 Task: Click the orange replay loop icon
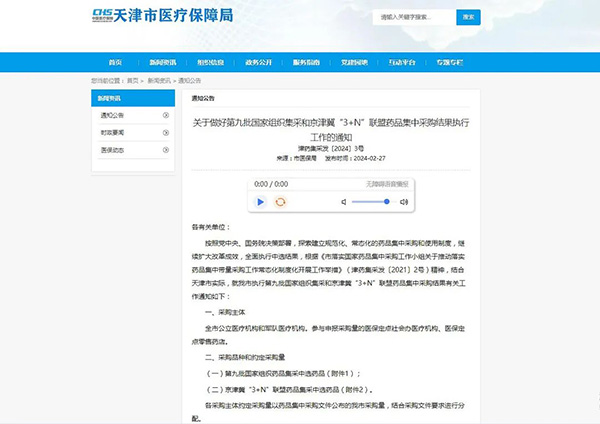[x=281, y=202]
